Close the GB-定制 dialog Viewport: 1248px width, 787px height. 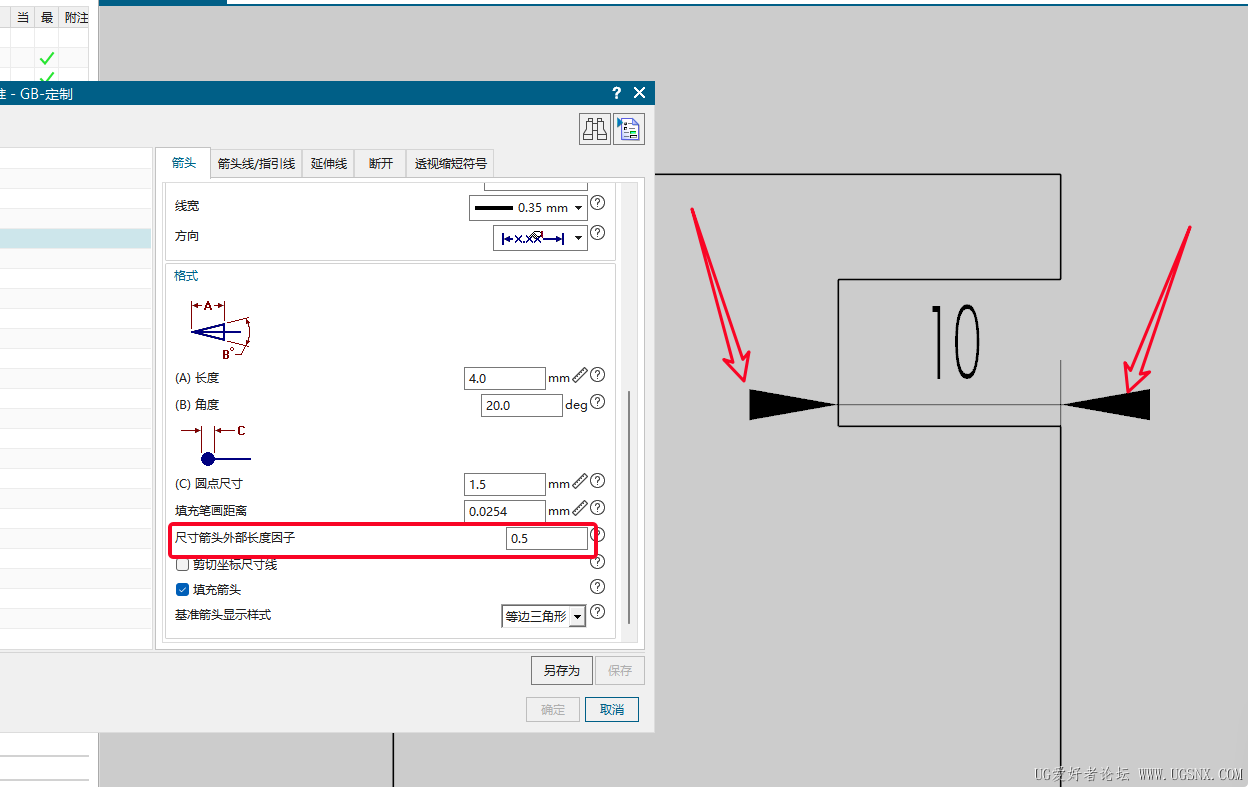(640, 93)
